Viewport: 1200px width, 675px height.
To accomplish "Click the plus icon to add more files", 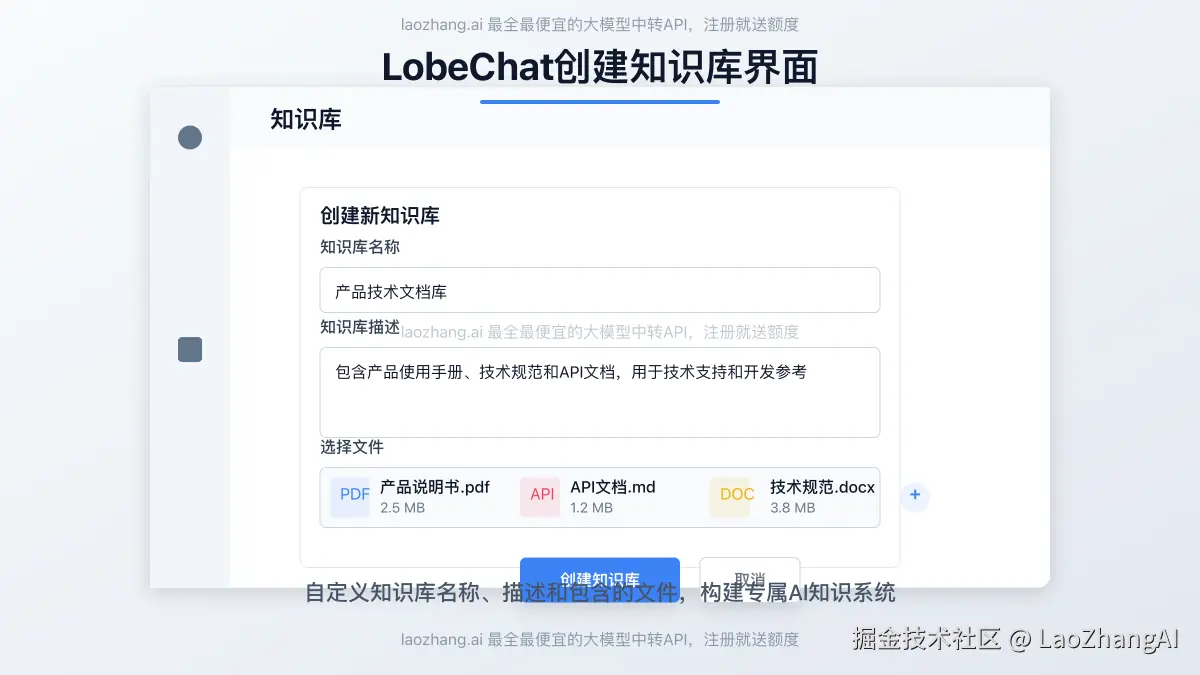I will point(915,495).
